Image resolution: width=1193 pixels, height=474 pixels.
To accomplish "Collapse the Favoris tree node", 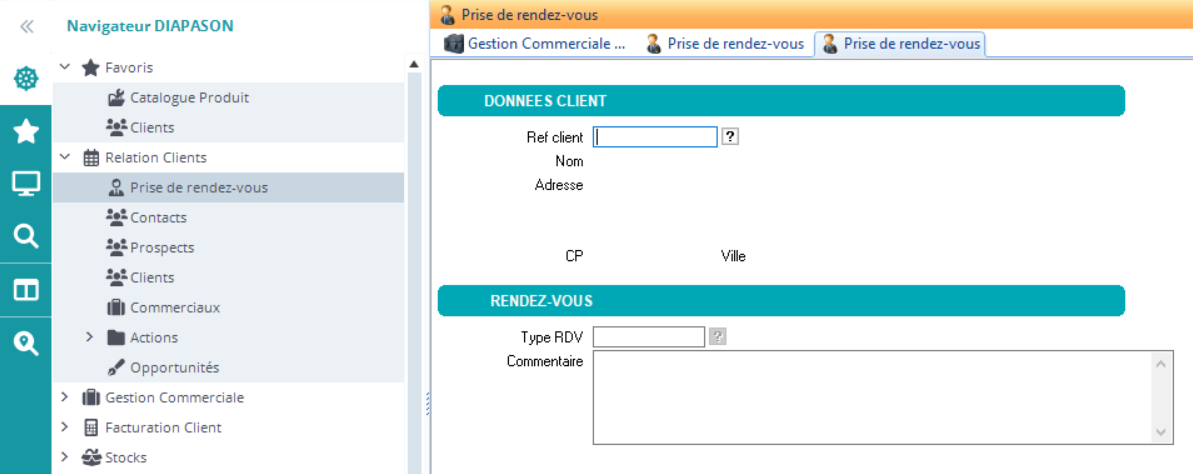I will point(65,67).
